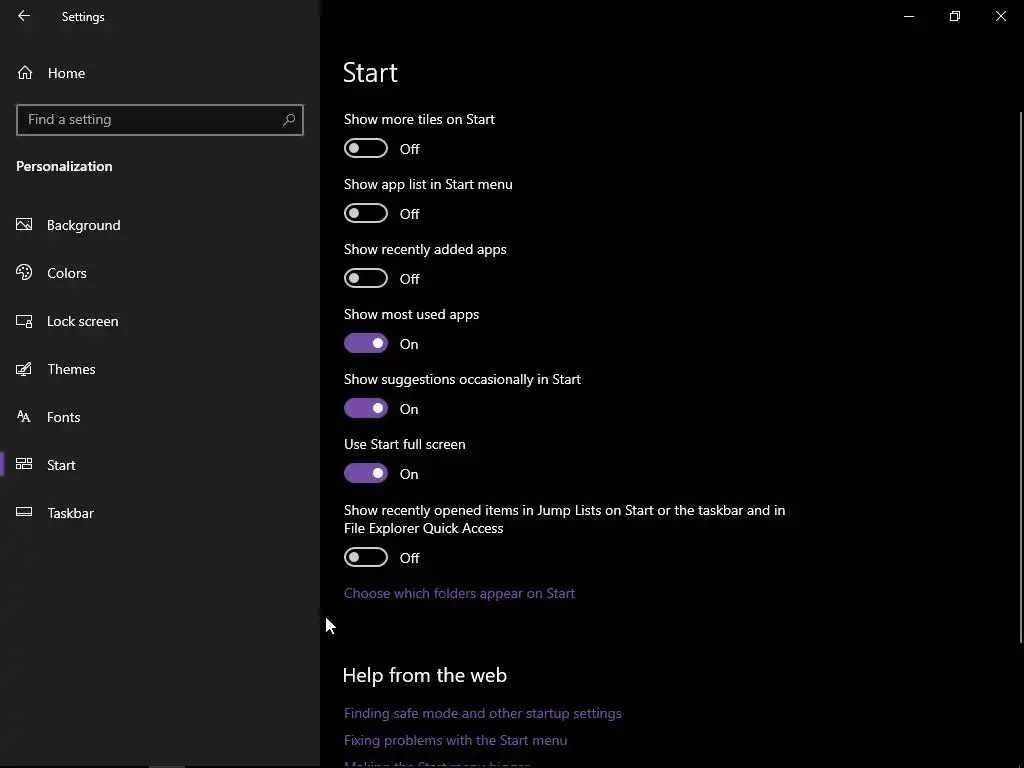Turn off Use Start full screen
The width and height of the screenshot is (1024, 768).
(x=366, y=474)
